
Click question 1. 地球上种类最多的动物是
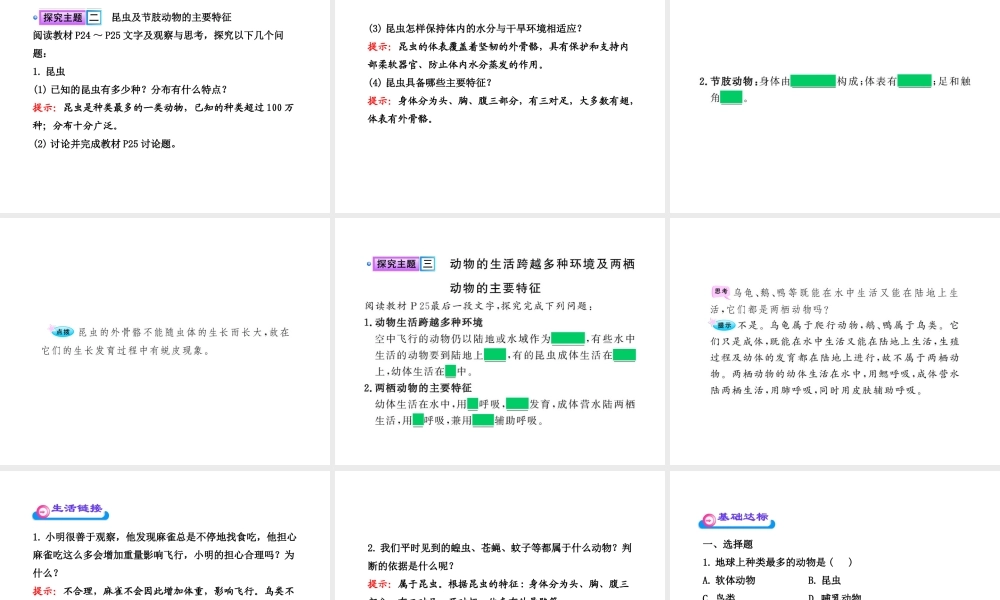(x=777, y=562)
